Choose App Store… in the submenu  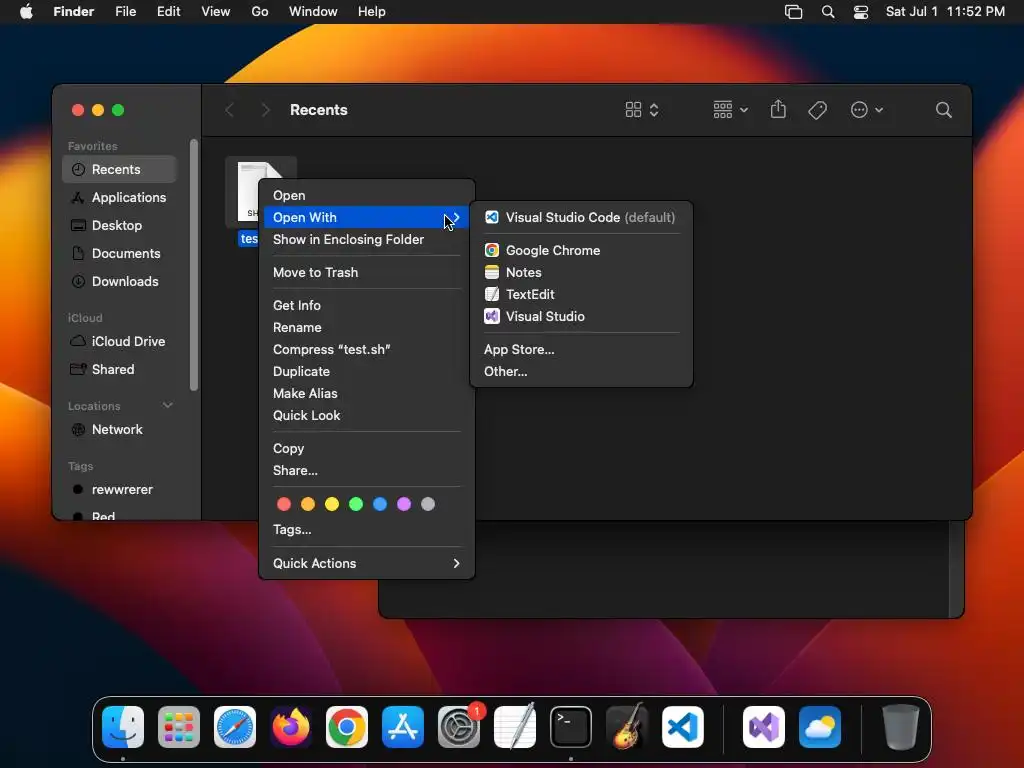(581, 349)
